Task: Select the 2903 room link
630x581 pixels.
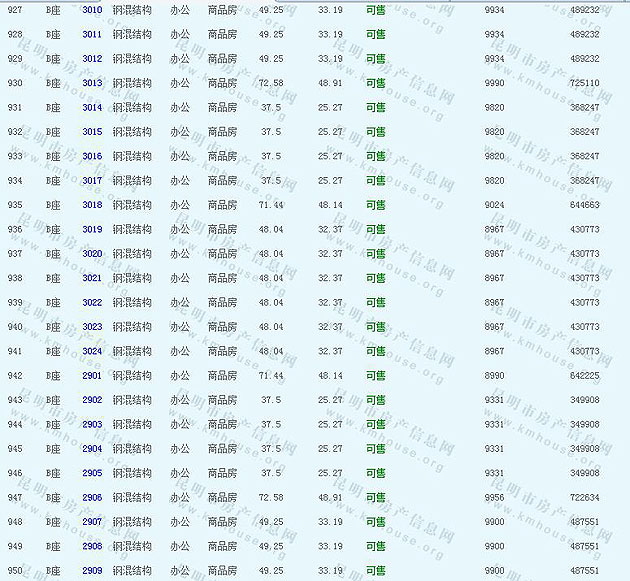Action: pos(92,424)
